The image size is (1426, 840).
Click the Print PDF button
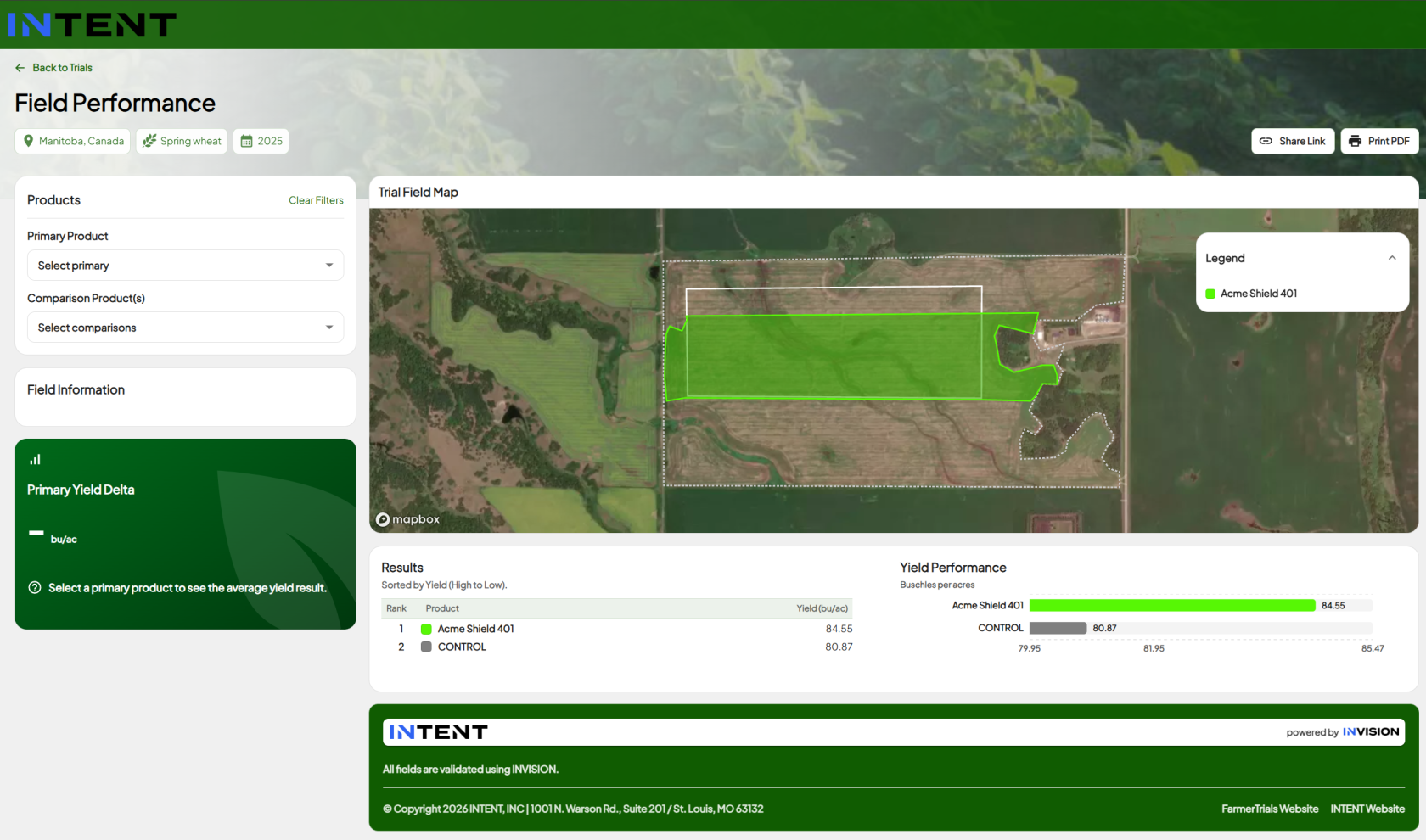click(1379, 141)
